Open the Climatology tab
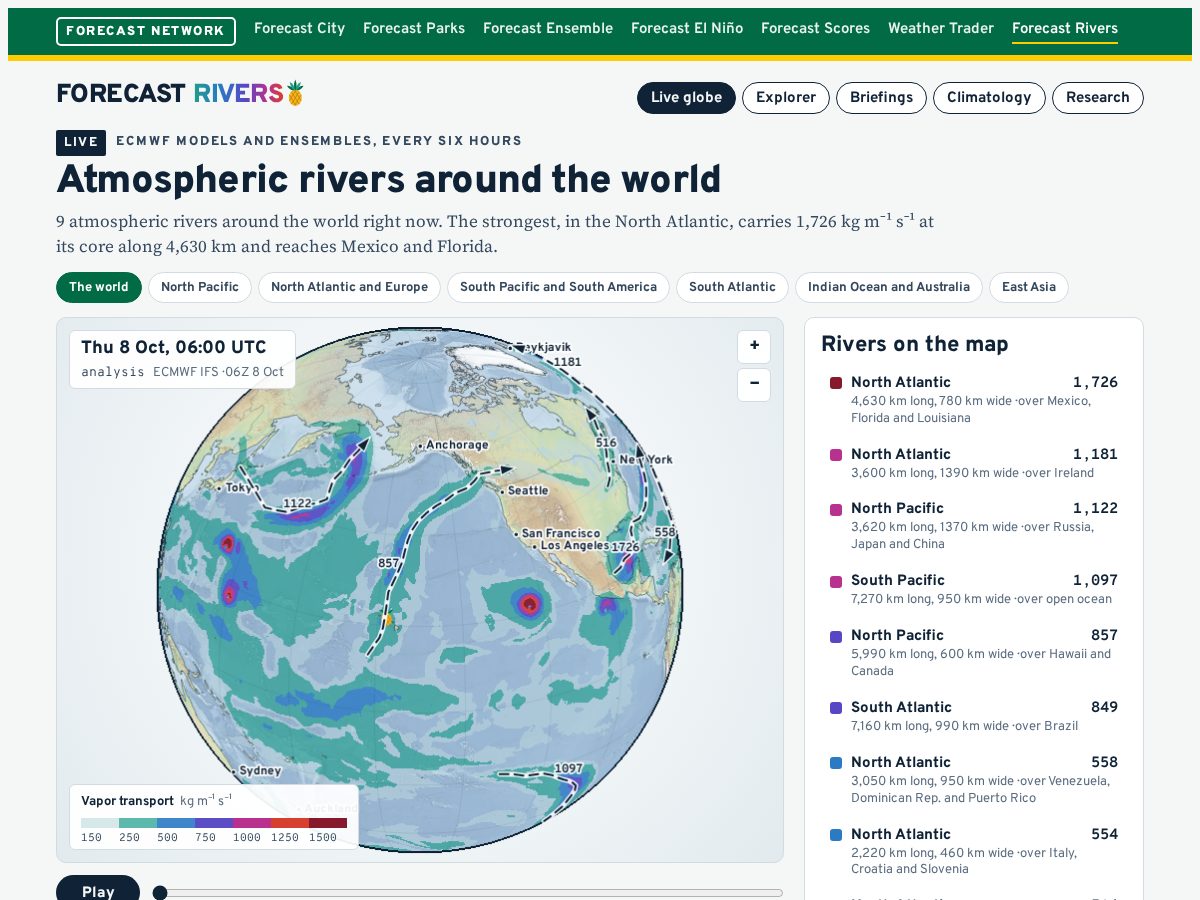 (989, 98)
